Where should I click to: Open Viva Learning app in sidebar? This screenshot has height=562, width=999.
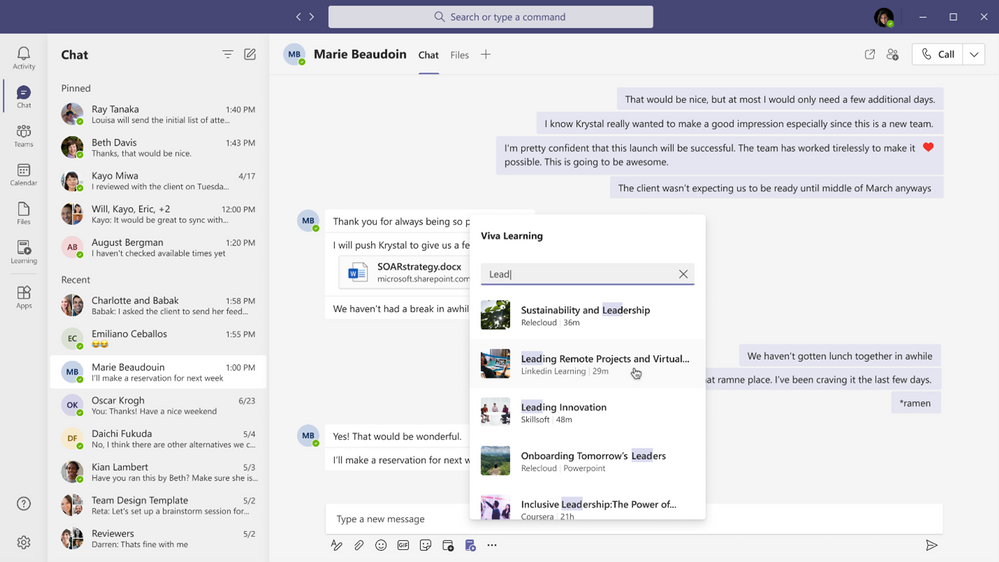click(x=23, y=253)
